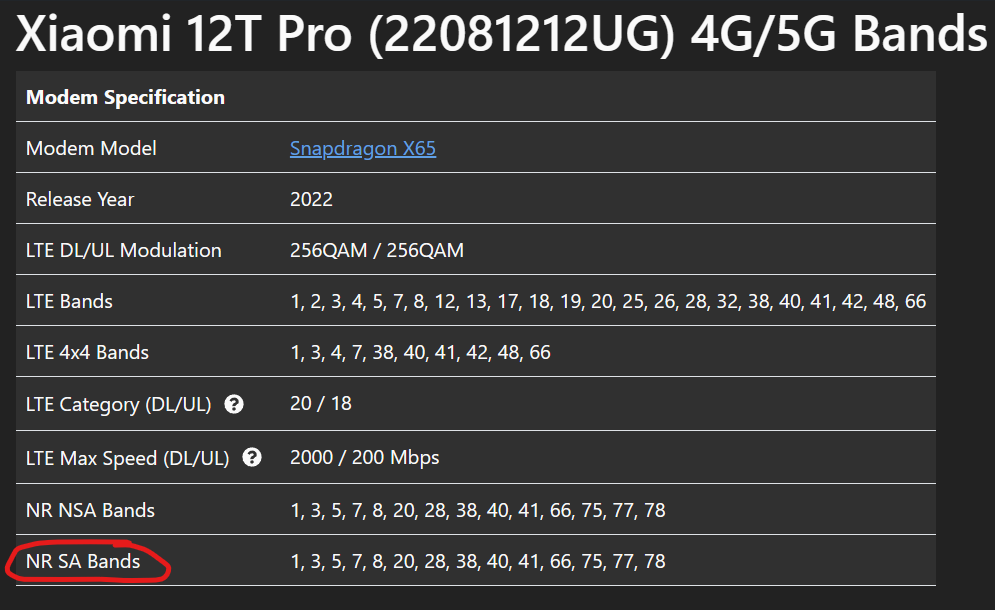Click the Modem Specification table header
This screenshot has height=610, width=995.
[126, 97]
